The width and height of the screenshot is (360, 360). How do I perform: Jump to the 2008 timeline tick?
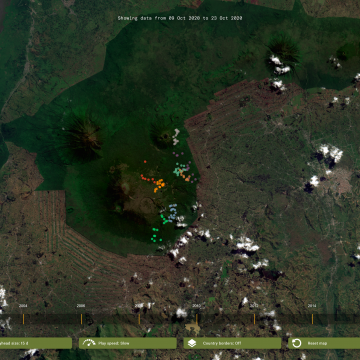coord(139,319)
